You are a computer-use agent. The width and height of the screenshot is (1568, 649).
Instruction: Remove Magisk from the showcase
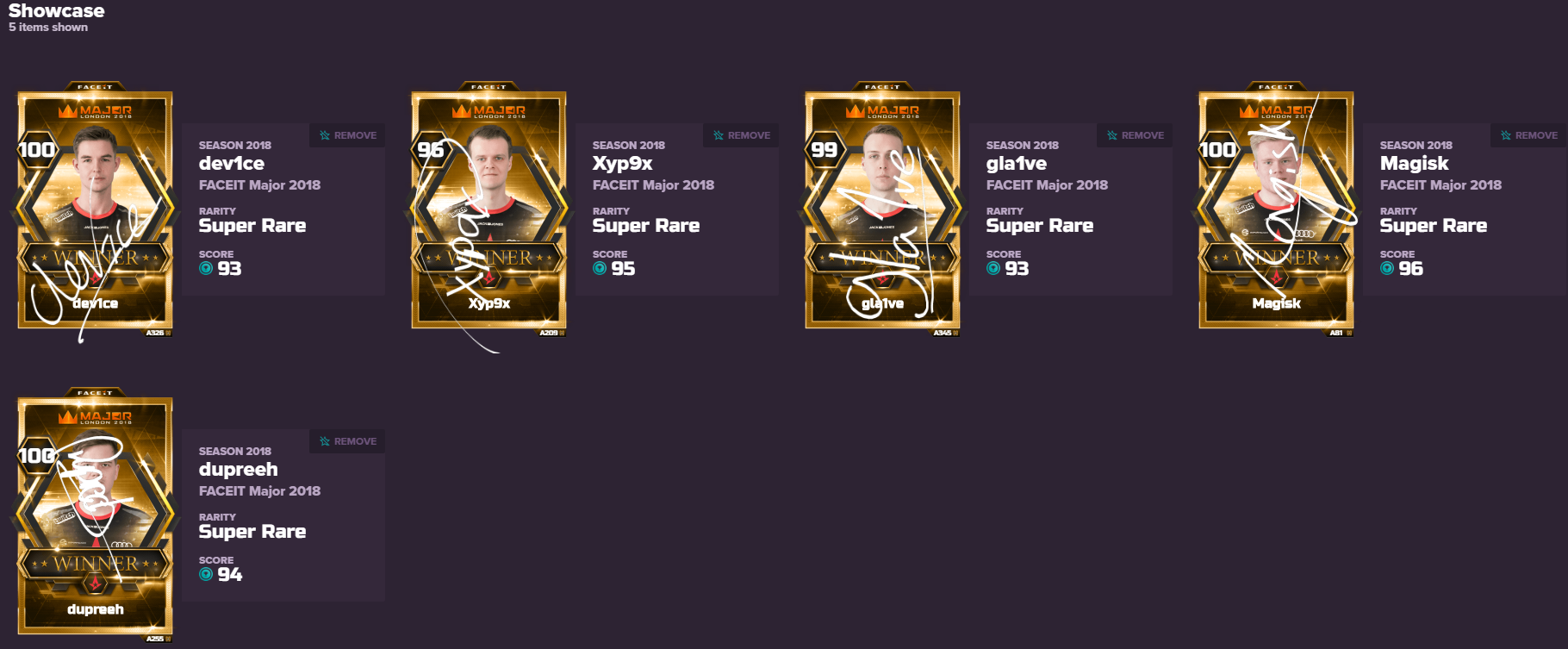pyautogui.click(x=1528, y=135)
